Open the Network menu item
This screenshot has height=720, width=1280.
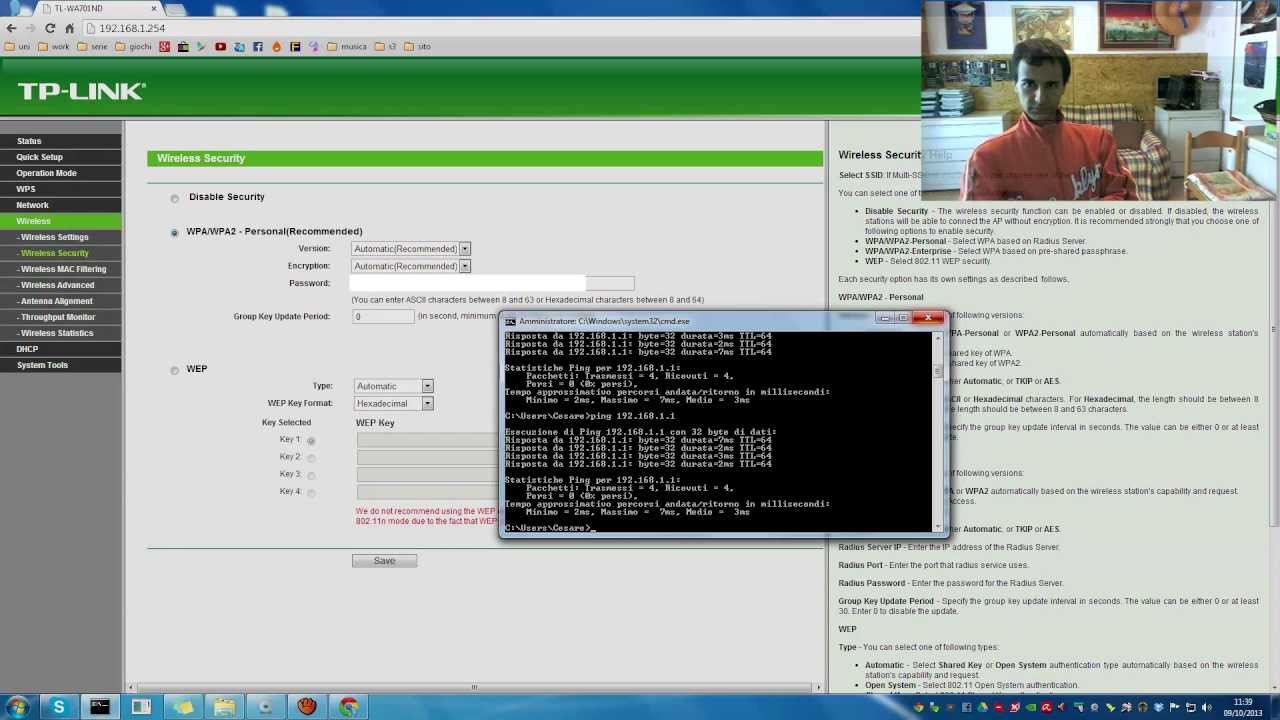tap(60, 205)
